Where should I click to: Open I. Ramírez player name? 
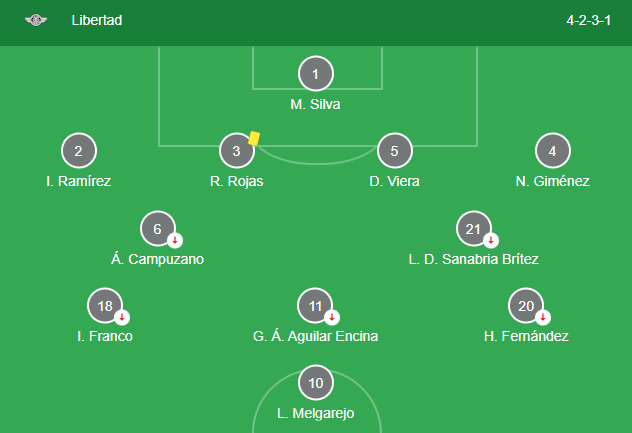pyautogui.click(x=79, y=181)
